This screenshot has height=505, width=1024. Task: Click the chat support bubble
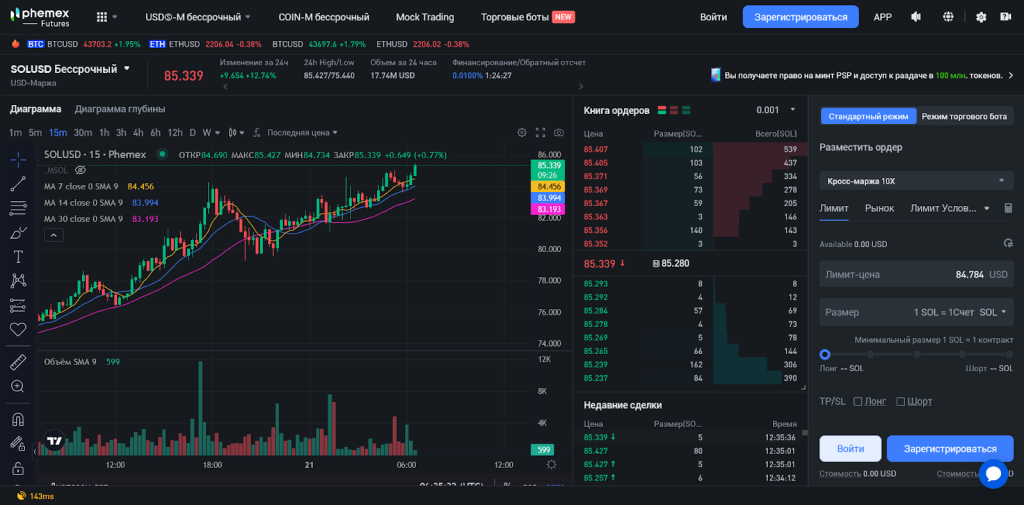tap(993, 474)
